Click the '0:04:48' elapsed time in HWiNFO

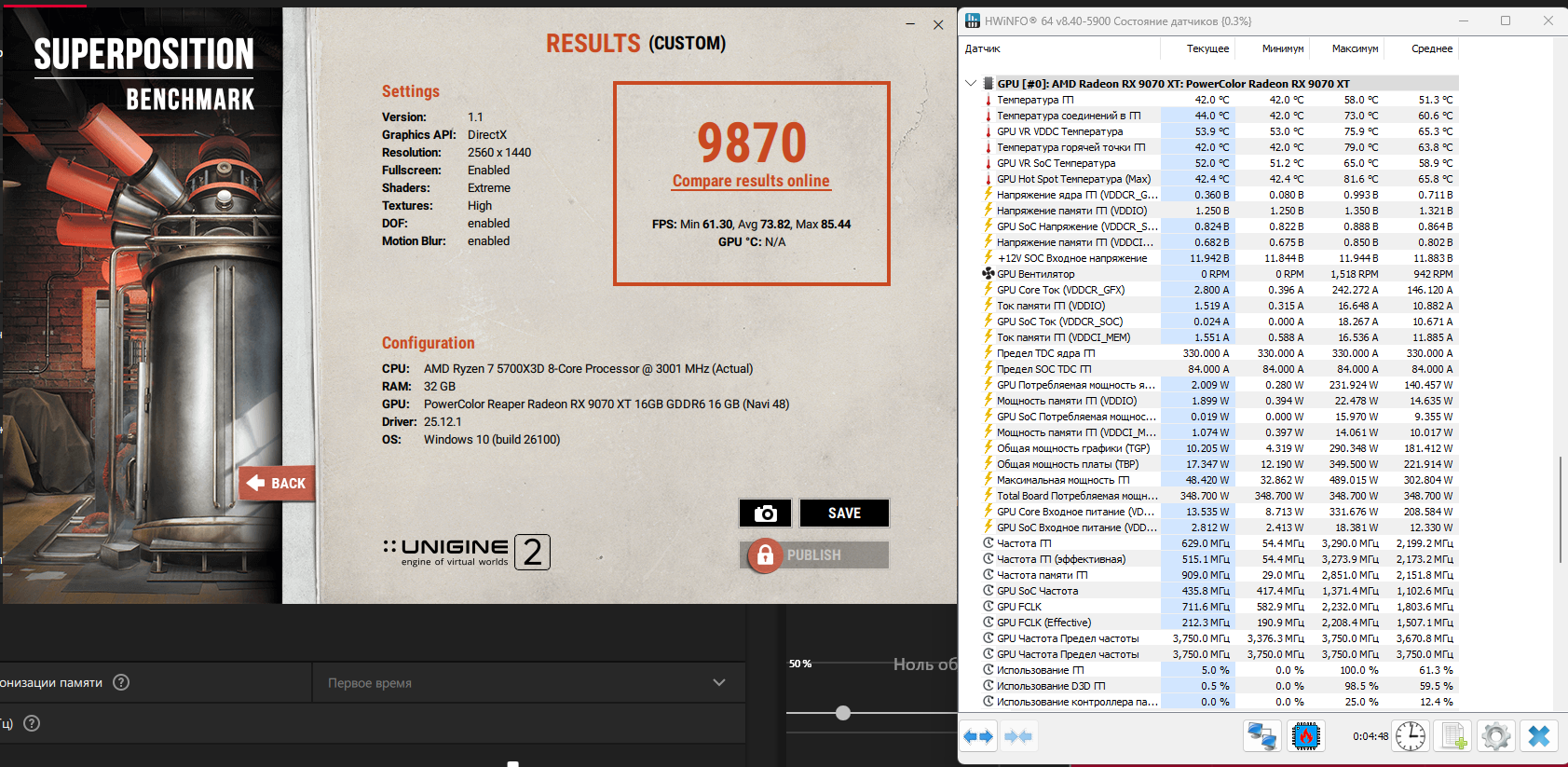pyautogui.click(x=1370, y=736)
